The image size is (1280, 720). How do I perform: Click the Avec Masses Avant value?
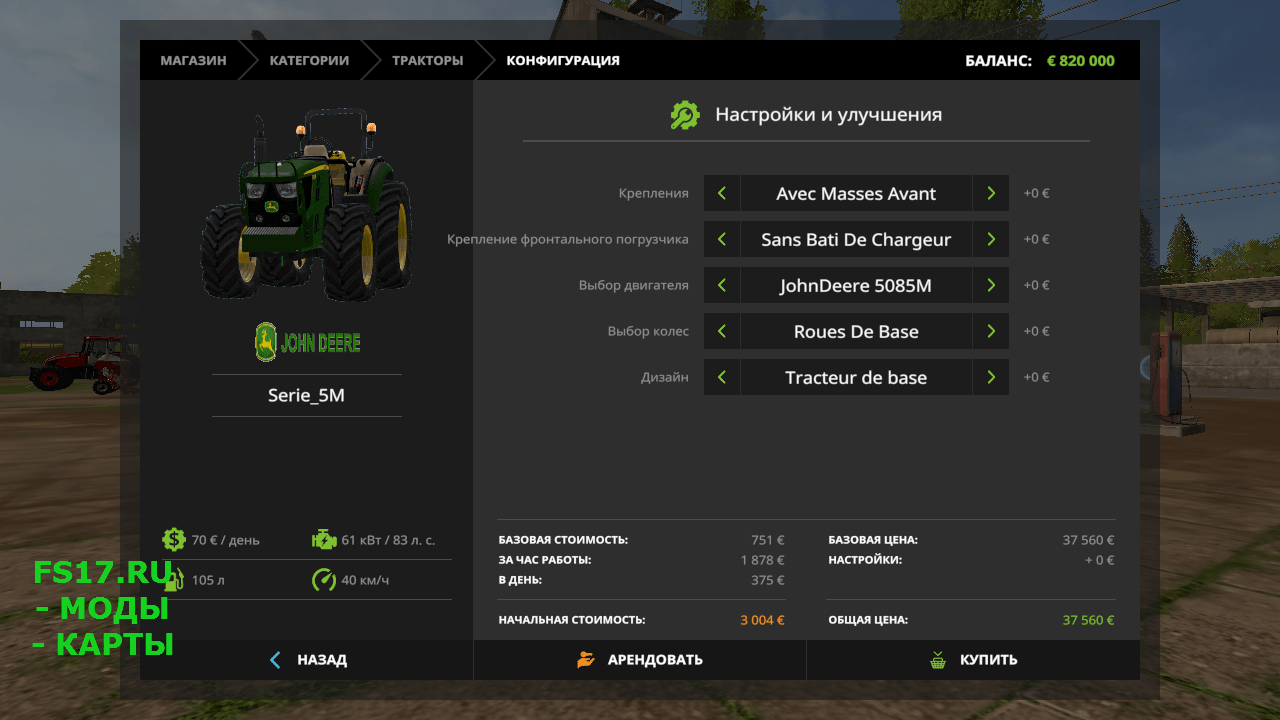[x=856, y=193]
